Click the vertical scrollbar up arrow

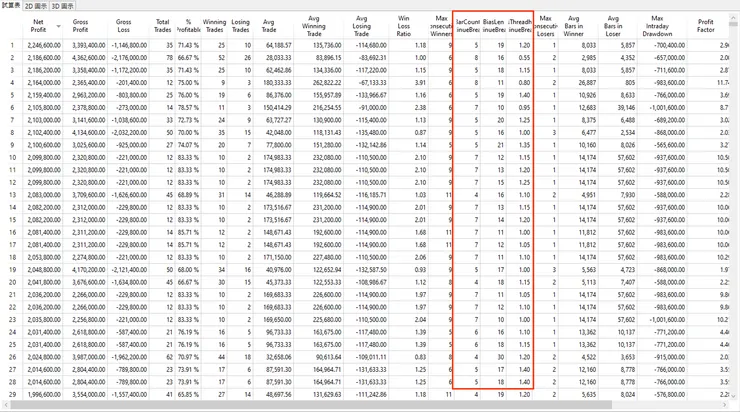pyautogui.click(x=733, y=17)
